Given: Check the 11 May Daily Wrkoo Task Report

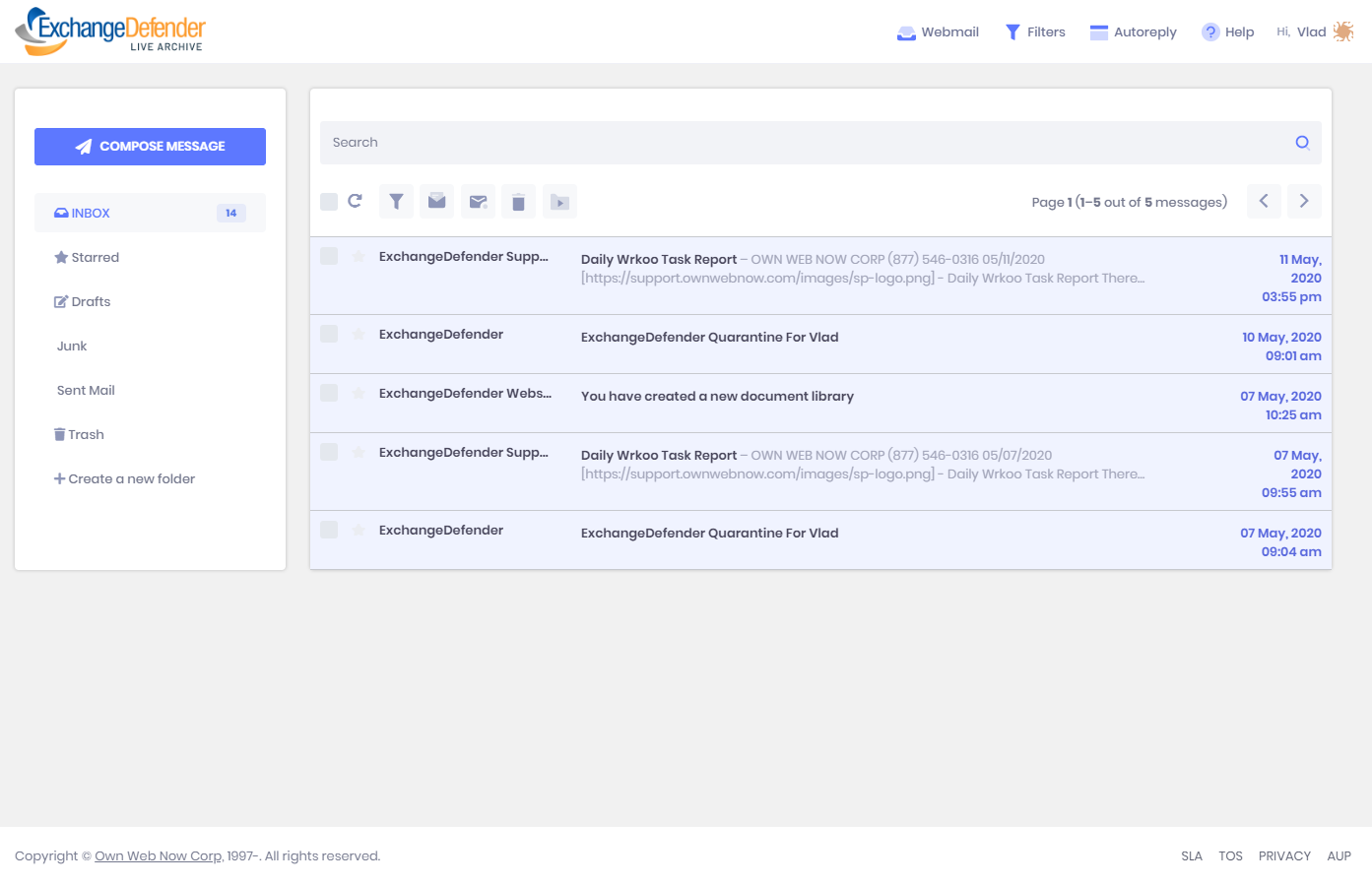Looking at the screenshot, I should 329,256.
